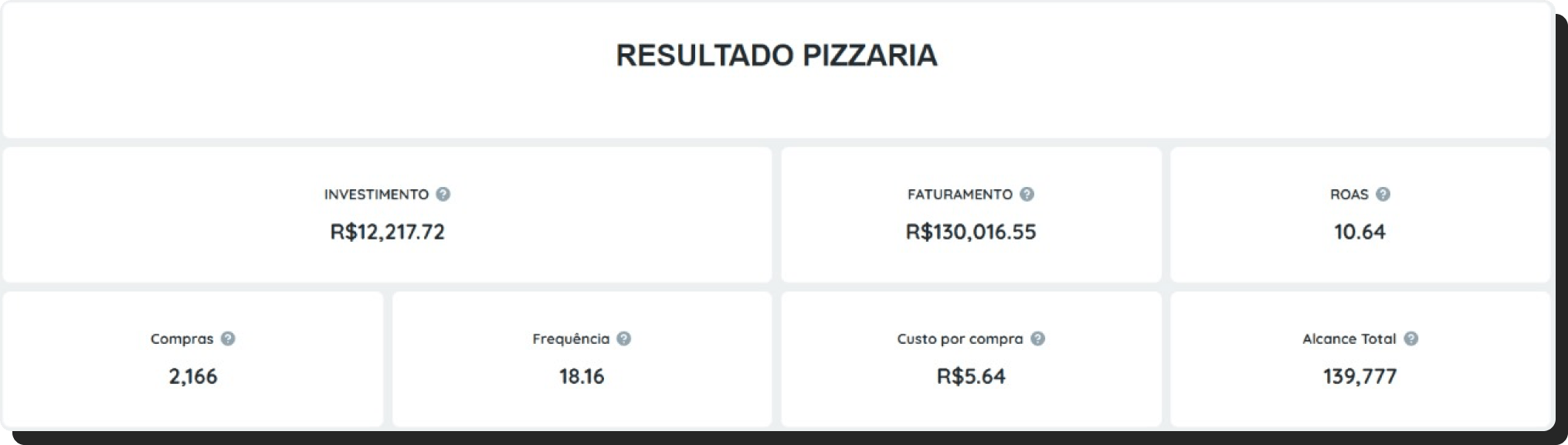Click the frequency value 18.16
Screen dimensions: 1568x445
tap(582, 376)
